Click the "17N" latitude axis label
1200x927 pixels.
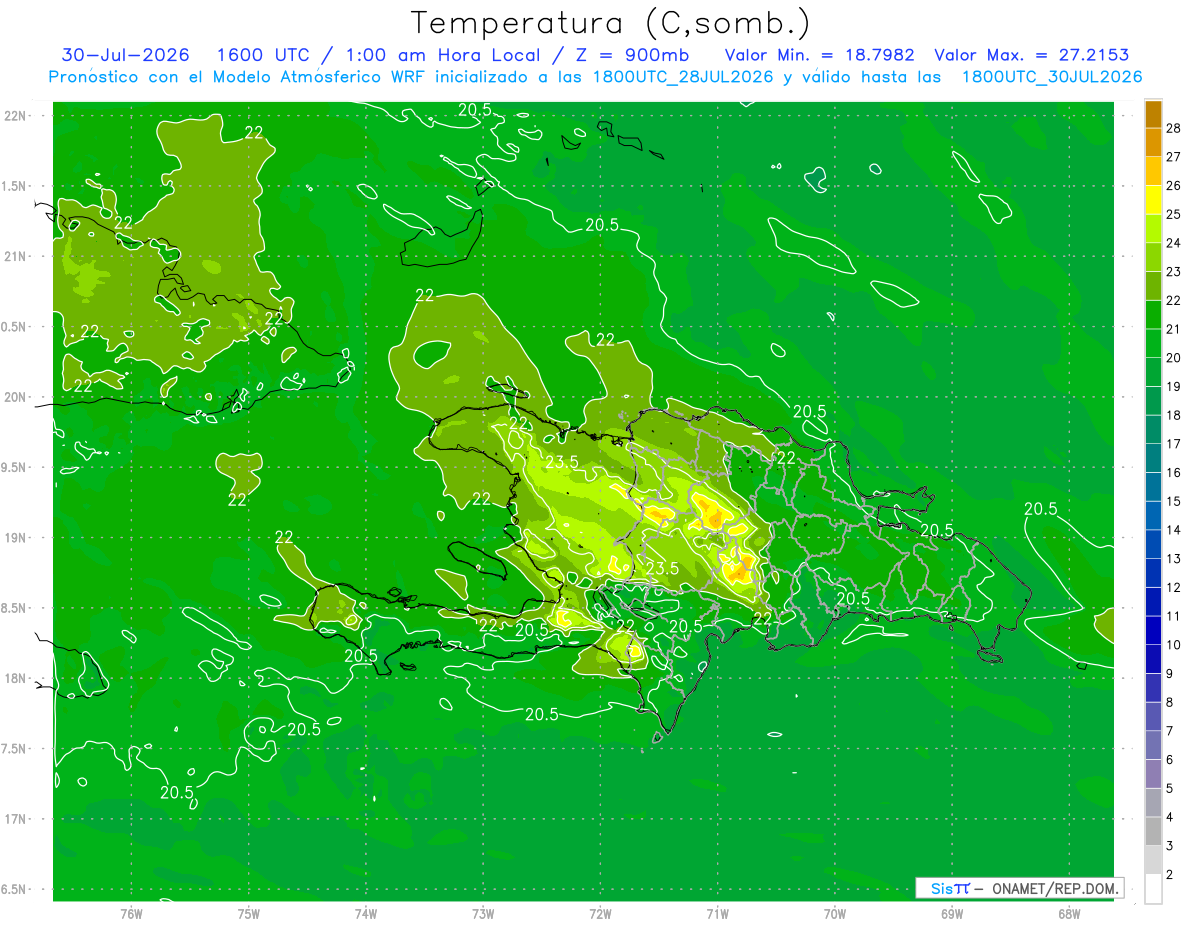point(17,819)
